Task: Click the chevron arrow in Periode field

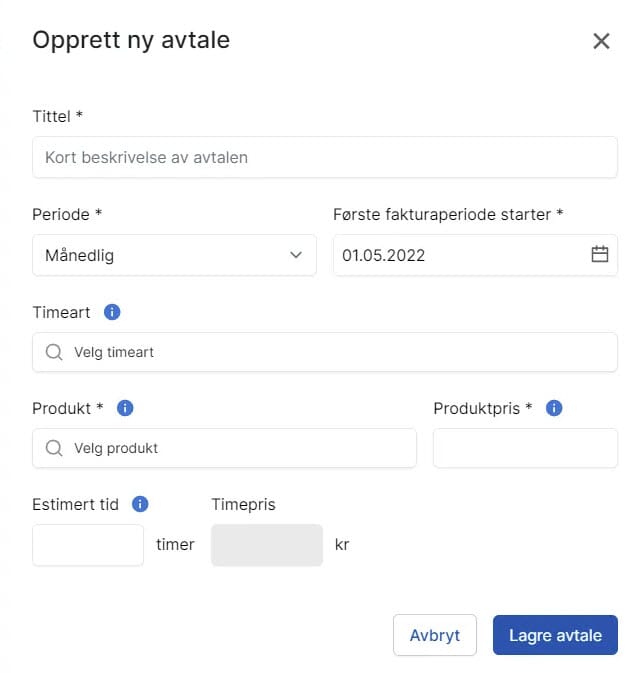Action: 296,255
